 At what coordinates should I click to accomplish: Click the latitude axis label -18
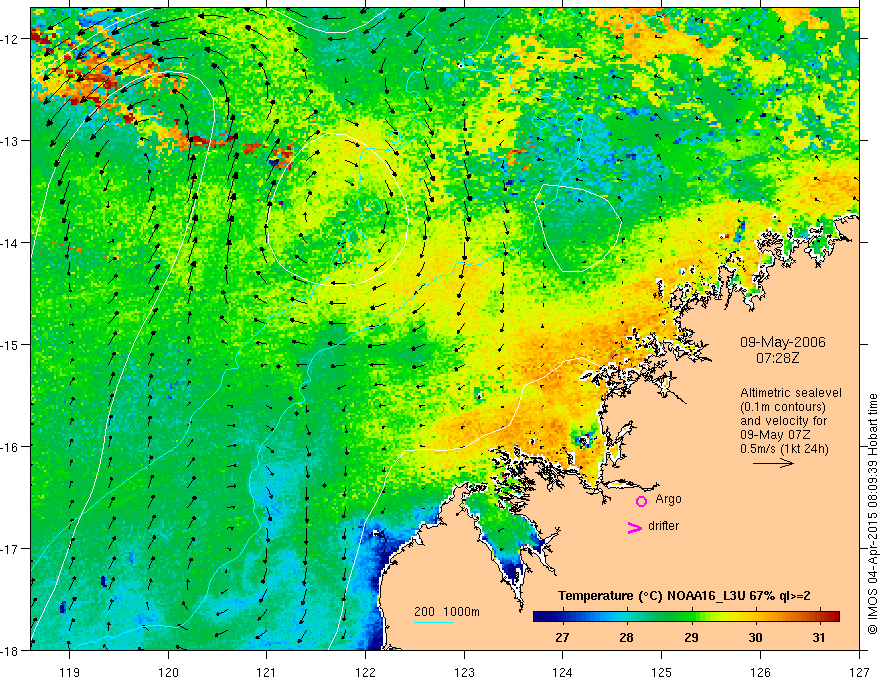pyautogui.click(x=10, y=650)
